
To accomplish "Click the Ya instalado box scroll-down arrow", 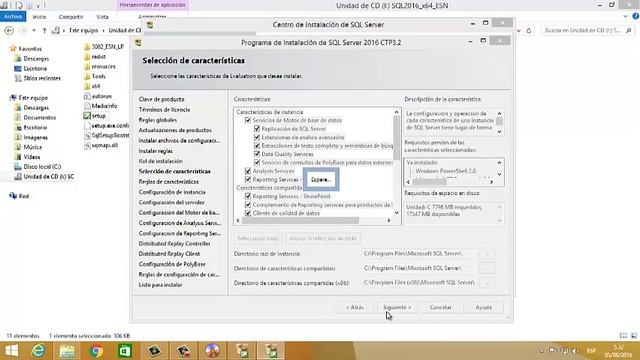I will click(x=499, y=174).
